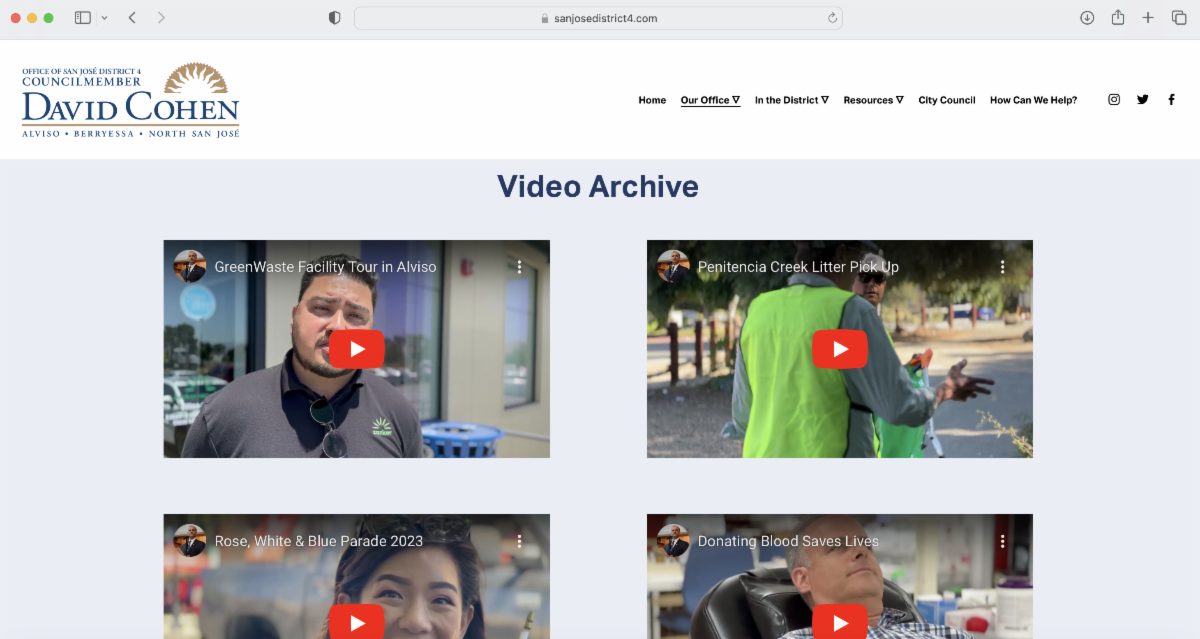The image size is (1200, 639).
Task: Reload the page from address bar
Action: pyautogui.click(x=832, y=18)
